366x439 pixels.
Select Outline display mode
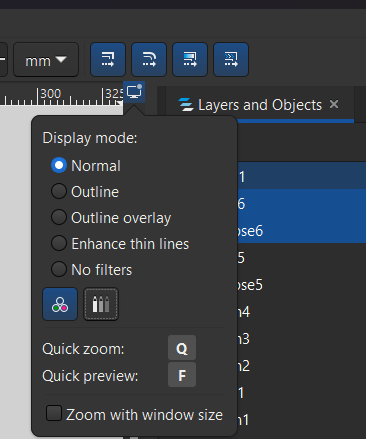coord(85,192)
